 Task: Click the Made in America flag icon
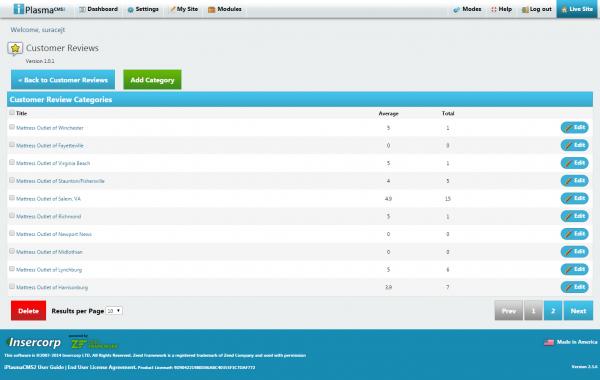click(x=549, y=342)
